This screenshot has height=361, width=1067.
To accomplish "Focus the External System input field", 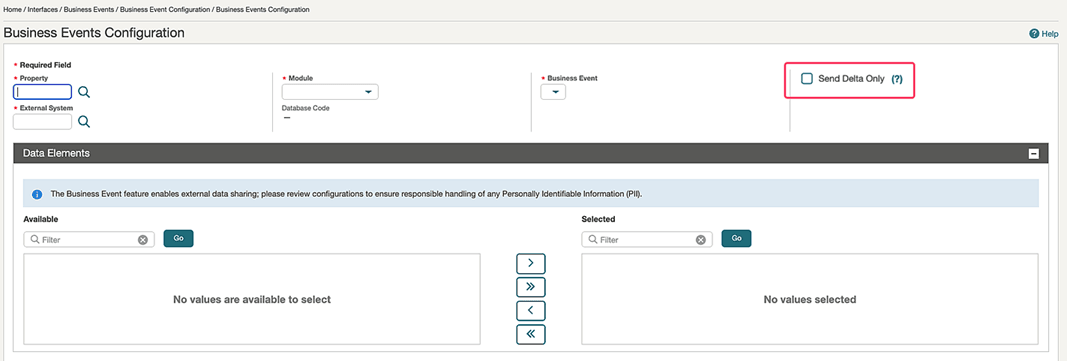I will (x=42, y=122).
